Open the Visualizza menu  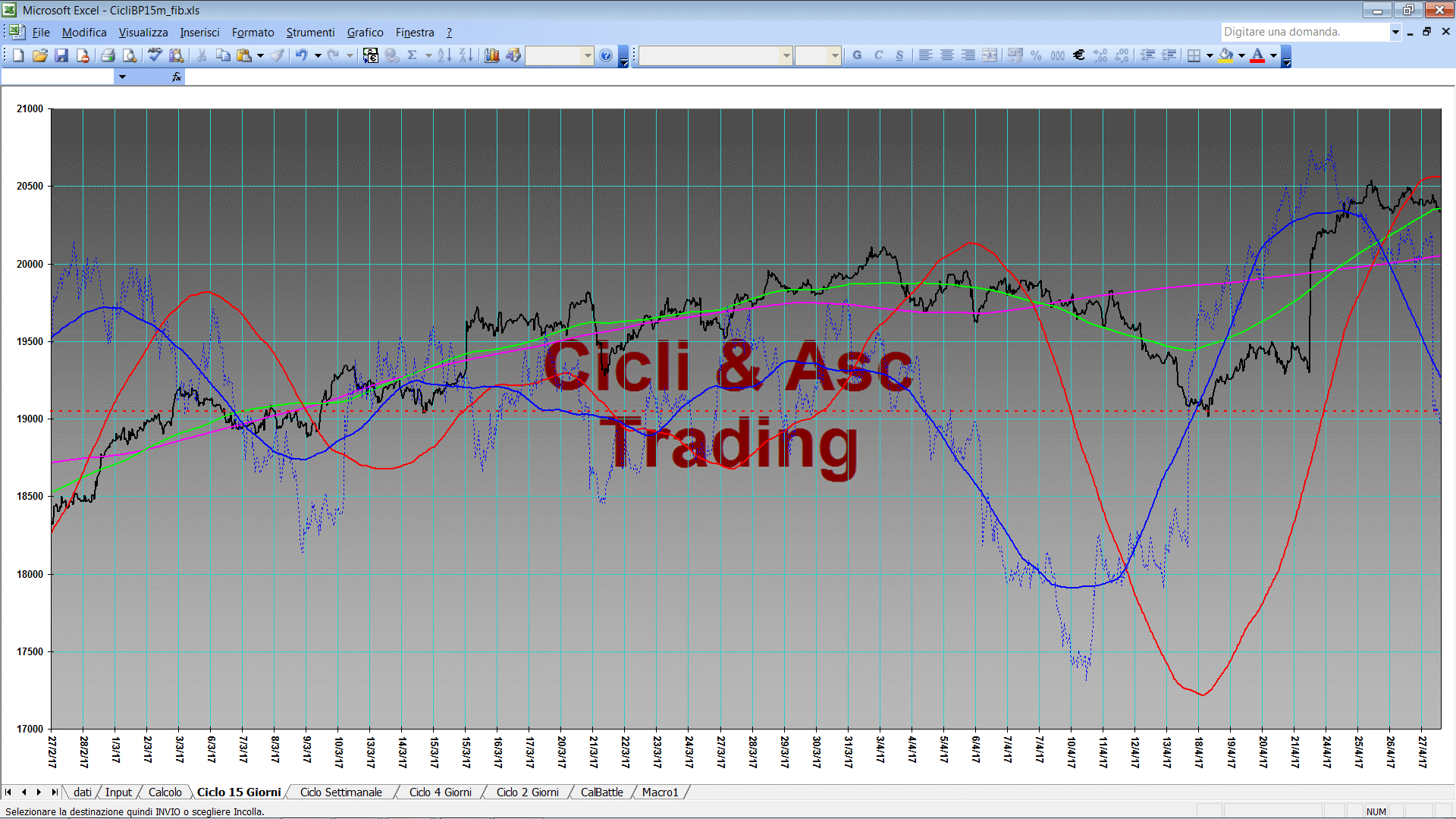tap(143, 32)
